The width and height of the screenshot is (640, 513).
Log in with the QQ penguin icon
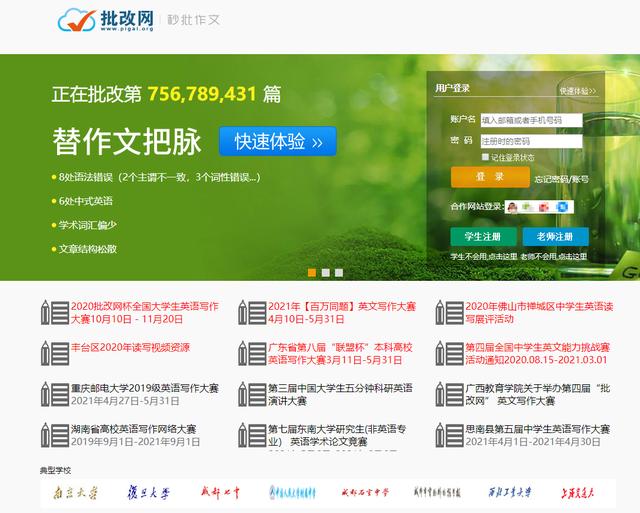[x=512, y=206]
